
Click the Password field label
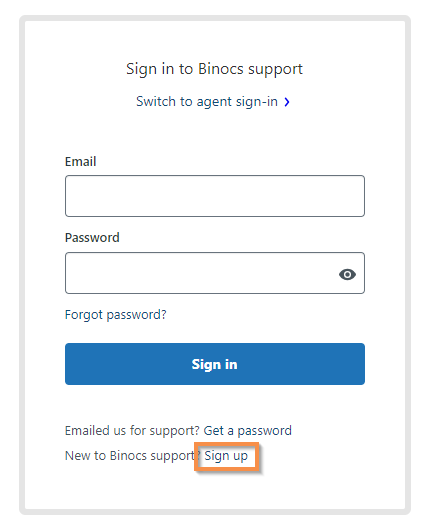coord(92,238)
